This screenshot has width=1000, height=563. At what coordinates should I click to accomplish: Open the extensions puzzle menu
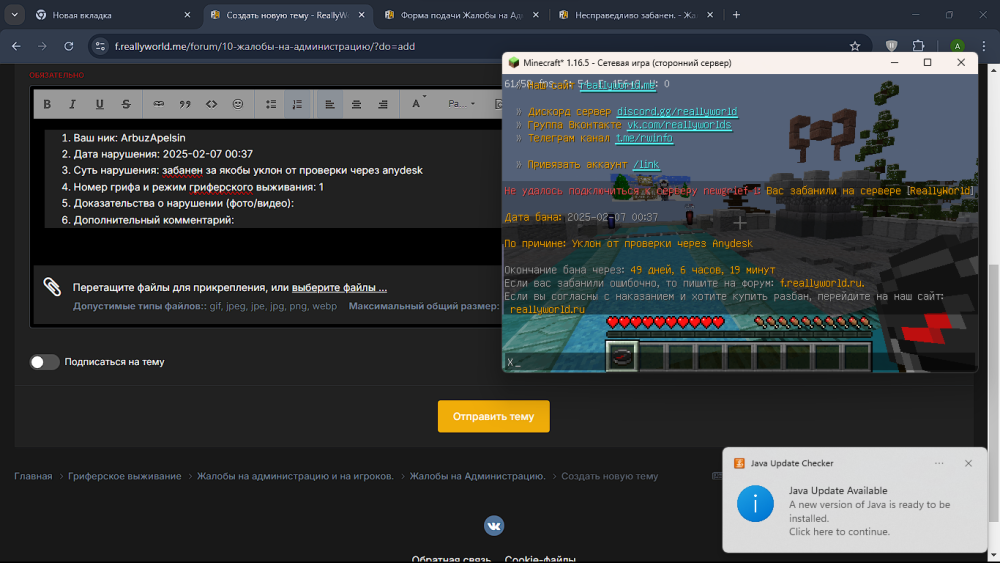point(918,46)
